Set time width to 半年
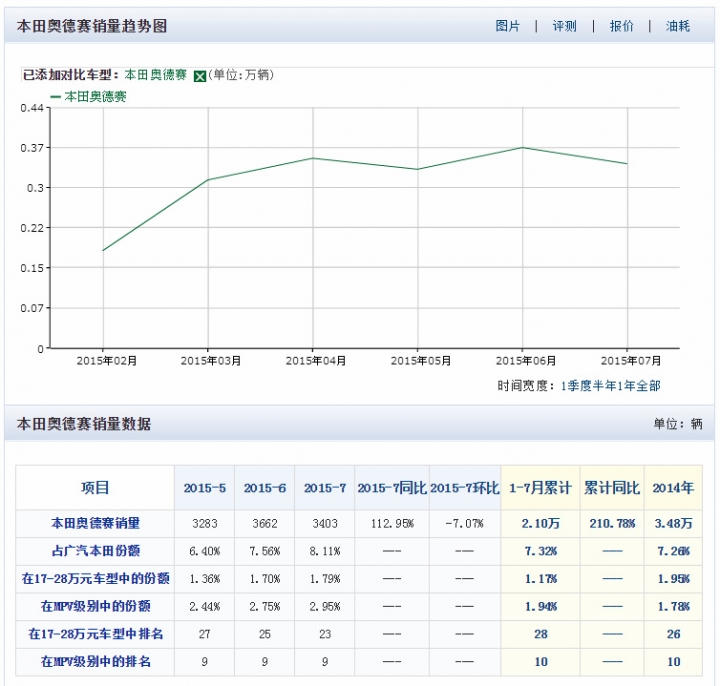The image size is (720, 686). [604, 386]
